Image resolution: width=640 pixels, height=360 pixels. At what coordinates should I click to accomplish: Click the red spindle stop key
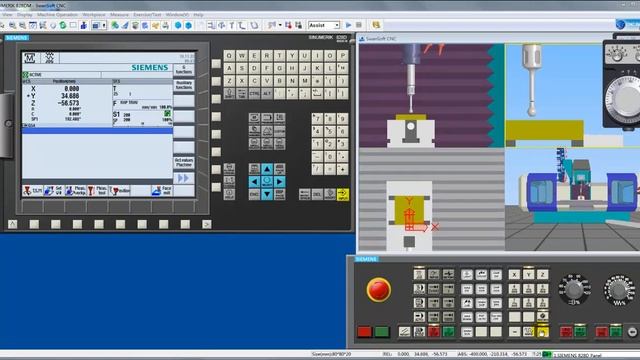[x=566, y=332]
